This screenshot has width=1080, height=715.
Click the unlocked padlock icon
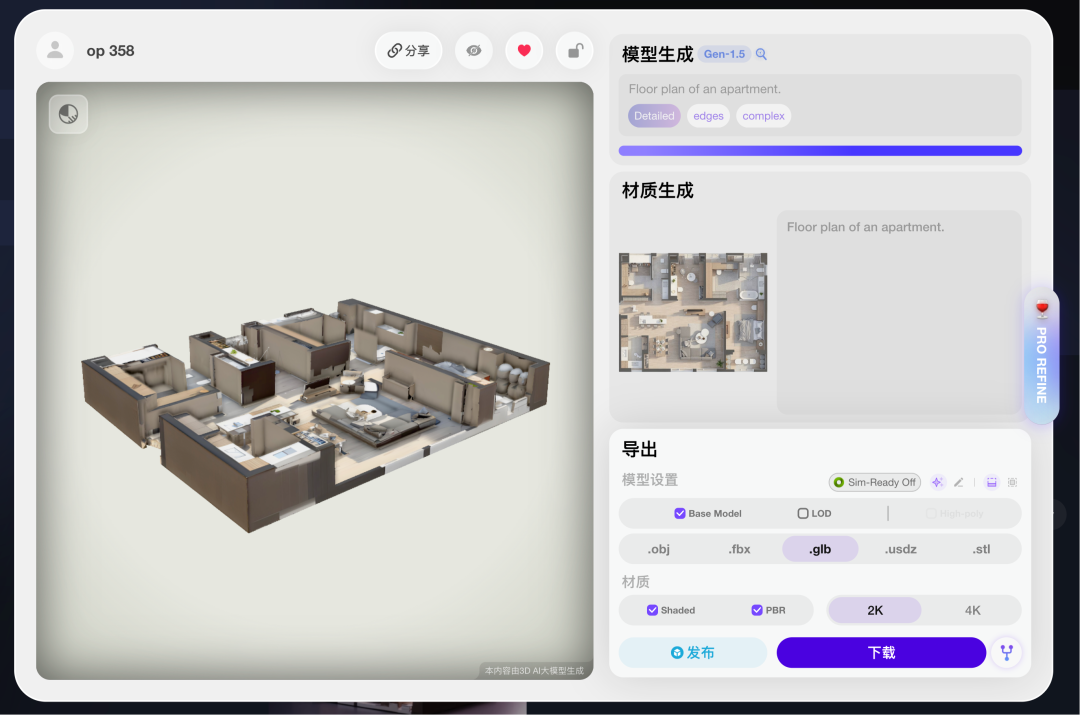click(x=574, y=50)
